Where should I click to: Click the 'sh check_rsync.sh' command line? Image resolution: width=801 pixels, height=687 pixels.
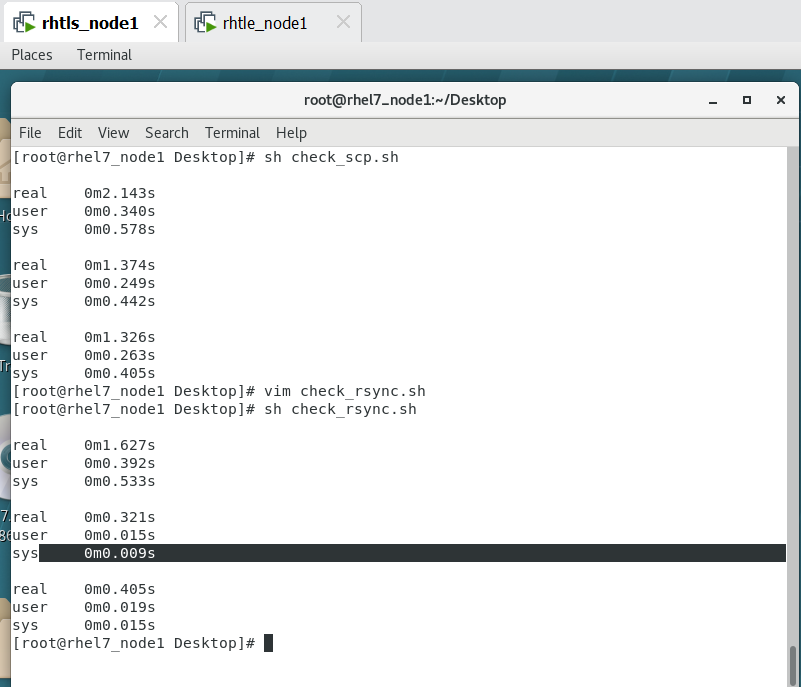pos(340,409)
